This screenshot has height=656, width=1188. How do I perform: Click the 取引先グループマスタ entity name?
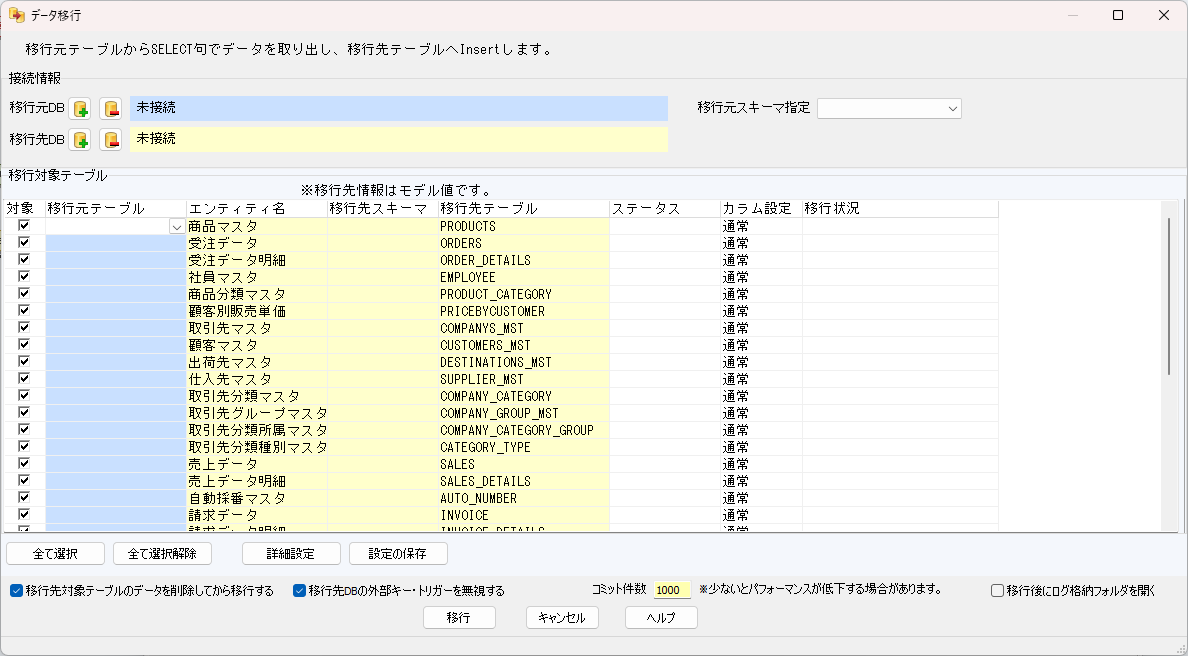pos(258,414)
